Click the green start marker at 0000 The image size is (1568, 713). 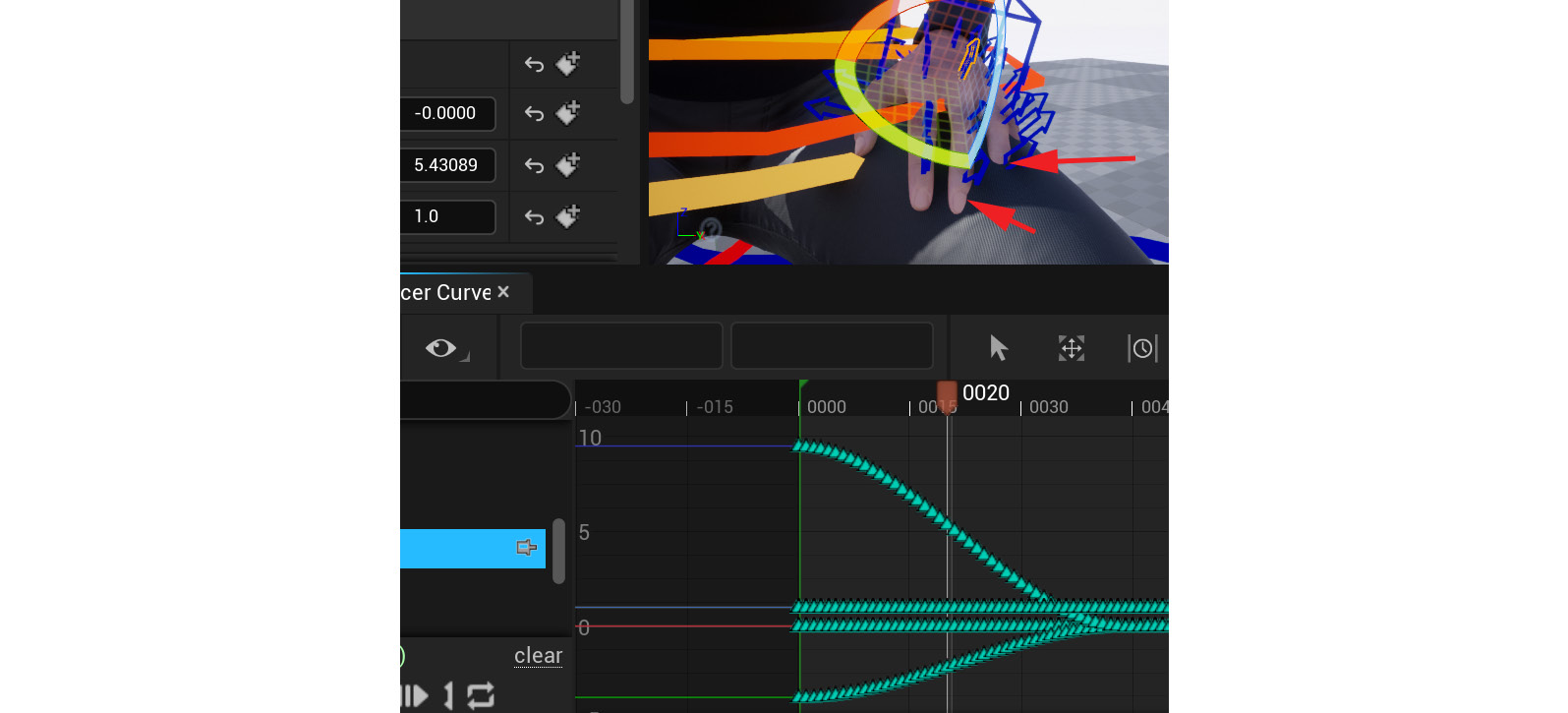click(803, 386)
